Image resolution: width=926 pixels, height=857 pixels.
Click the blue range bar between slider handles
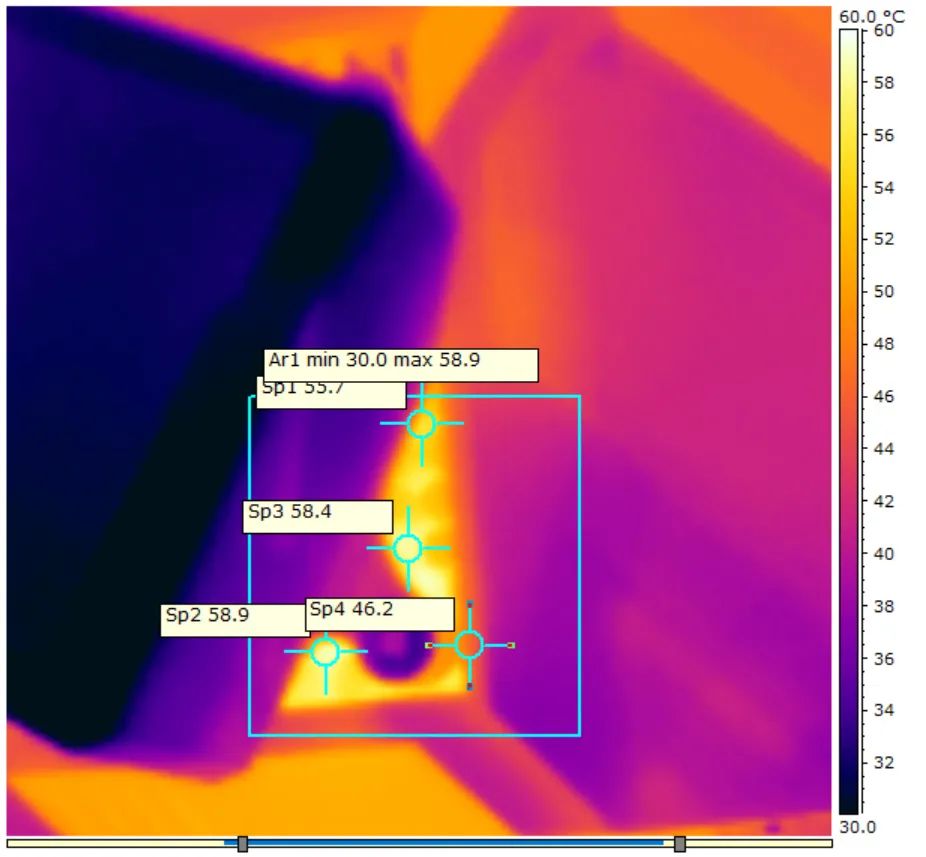point(460,844)
